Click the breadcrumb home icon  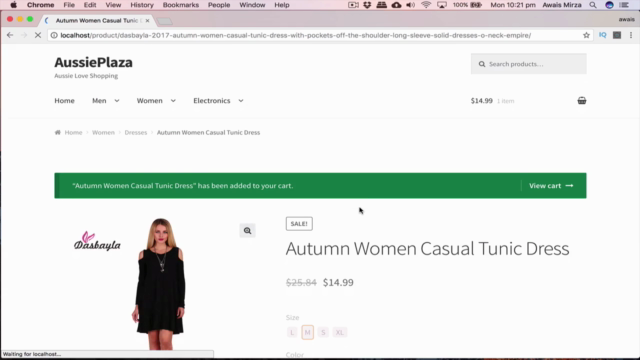[58, 132]
